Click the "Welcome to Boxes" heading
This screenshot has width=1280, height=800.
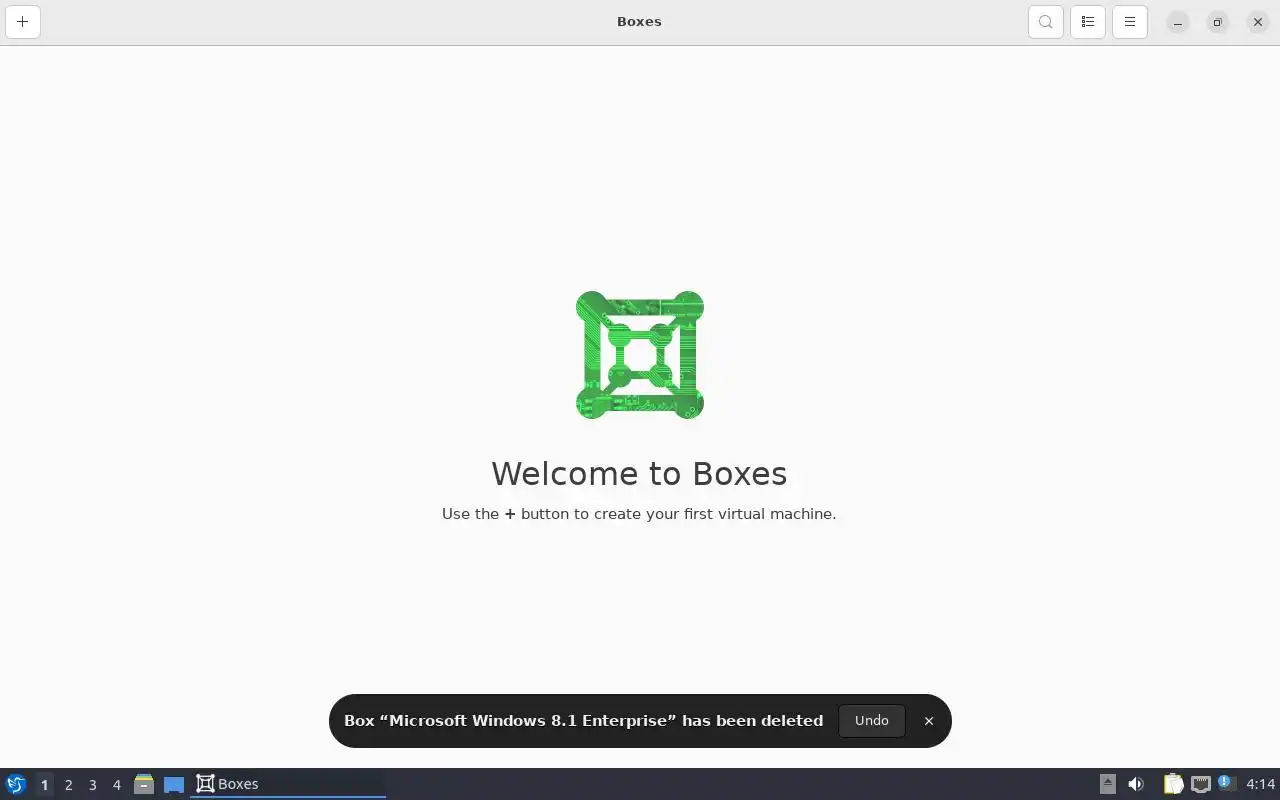(x=639, y=473)
